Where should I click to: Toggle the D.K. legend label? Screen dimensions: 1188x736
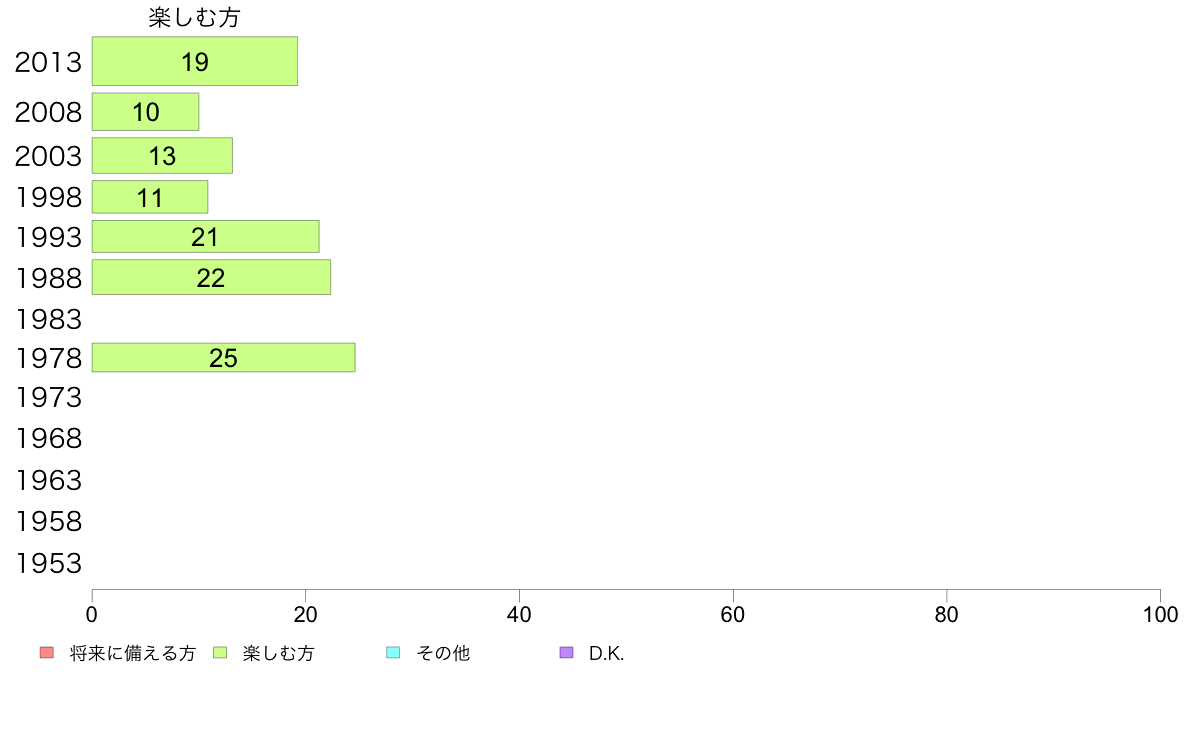coord(606,653)
